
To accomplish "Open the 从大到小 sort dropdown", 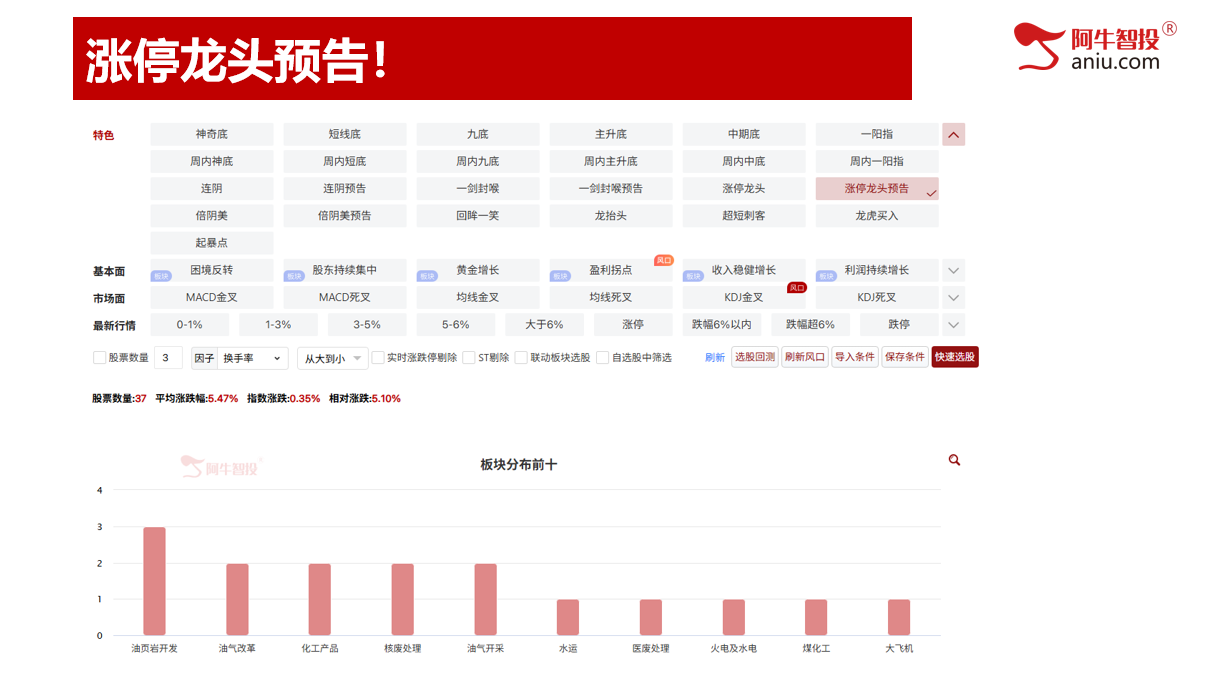I will 332,358.
